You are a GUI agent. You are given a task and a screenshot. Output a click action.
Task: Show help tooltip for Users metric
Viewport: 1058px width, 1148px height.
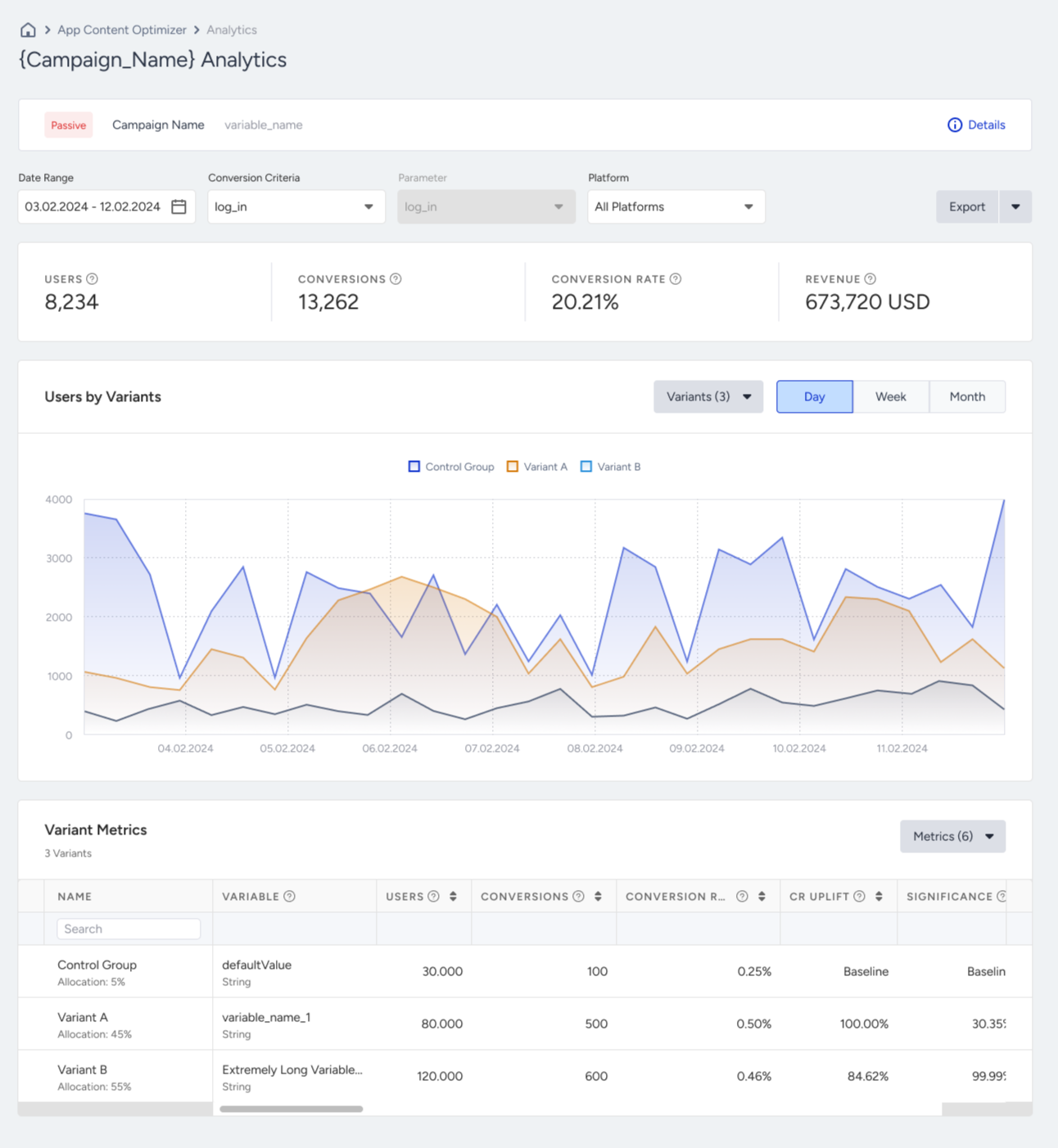93,279
